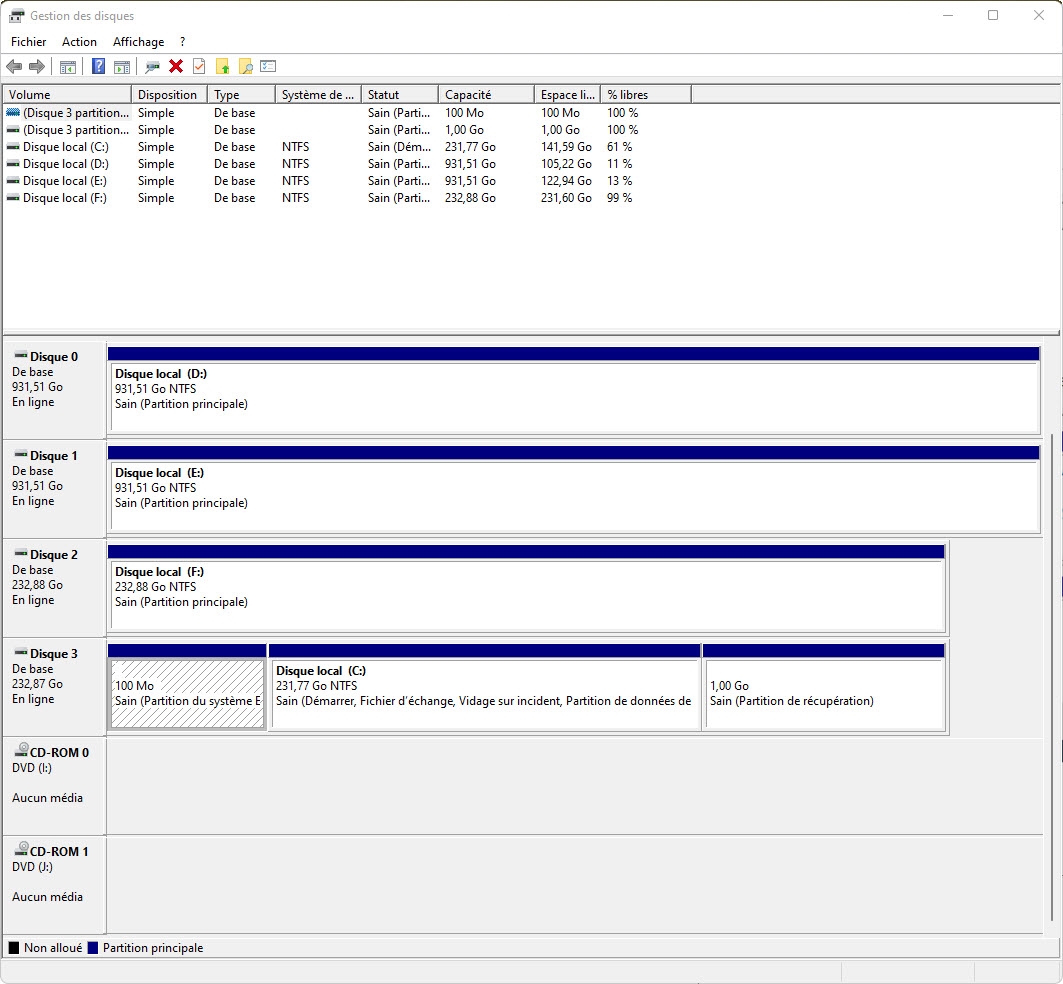This screenshot has height=984, width=1063.
Task: Click the show/hide console tree icon
Action: click(68, 67)
